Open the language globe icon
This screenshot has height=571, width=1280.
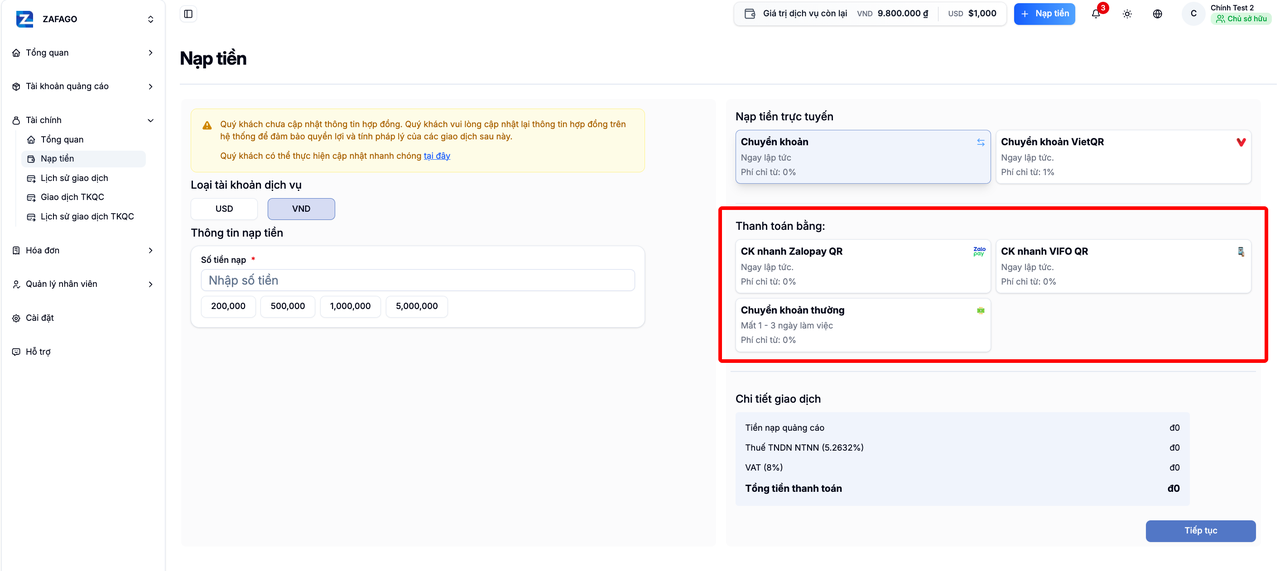click(x=1157, y=14)
